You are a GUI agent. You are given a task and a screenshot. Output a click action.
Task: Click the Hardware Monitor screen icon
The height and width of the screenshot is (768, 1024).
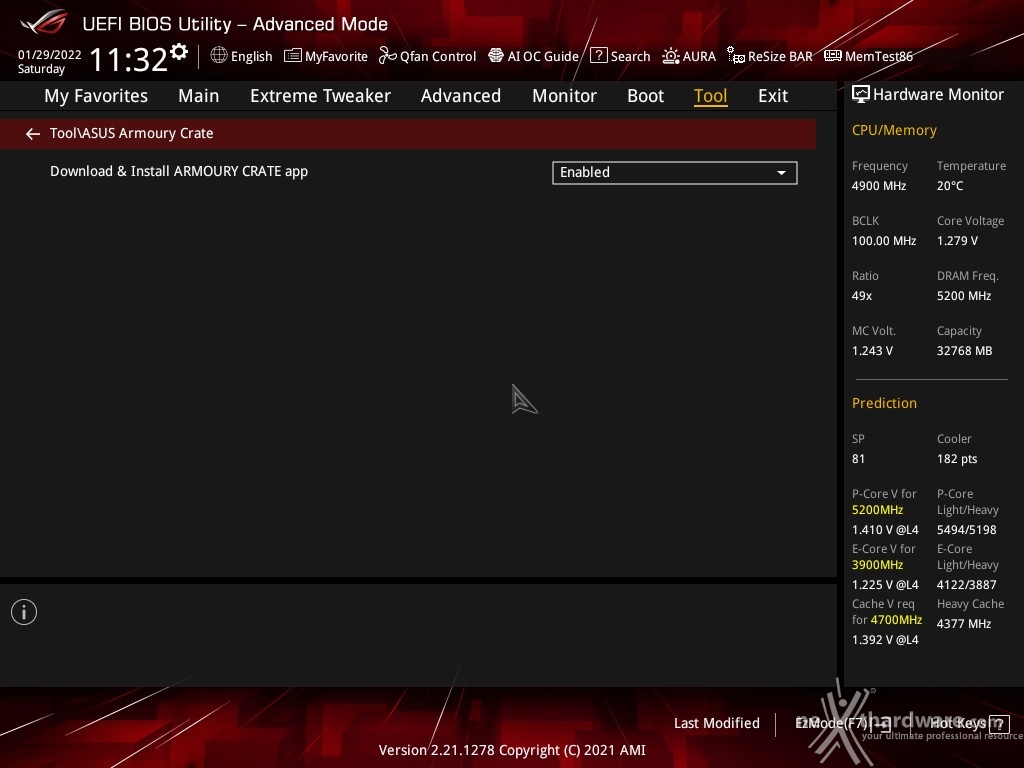(x=861, y=95)
